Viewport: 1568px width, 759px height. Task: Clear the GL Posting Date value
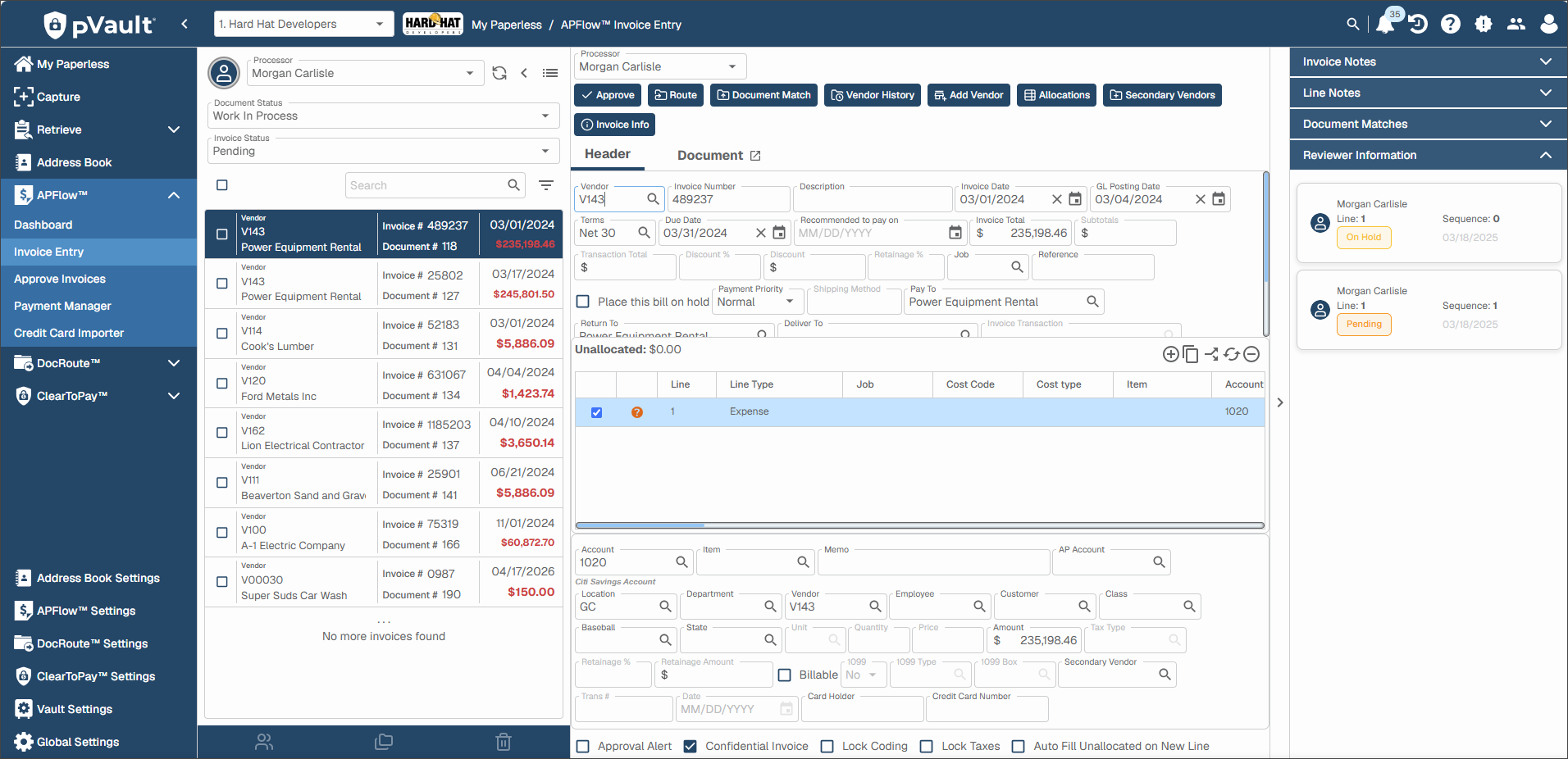coord(1201,199)
